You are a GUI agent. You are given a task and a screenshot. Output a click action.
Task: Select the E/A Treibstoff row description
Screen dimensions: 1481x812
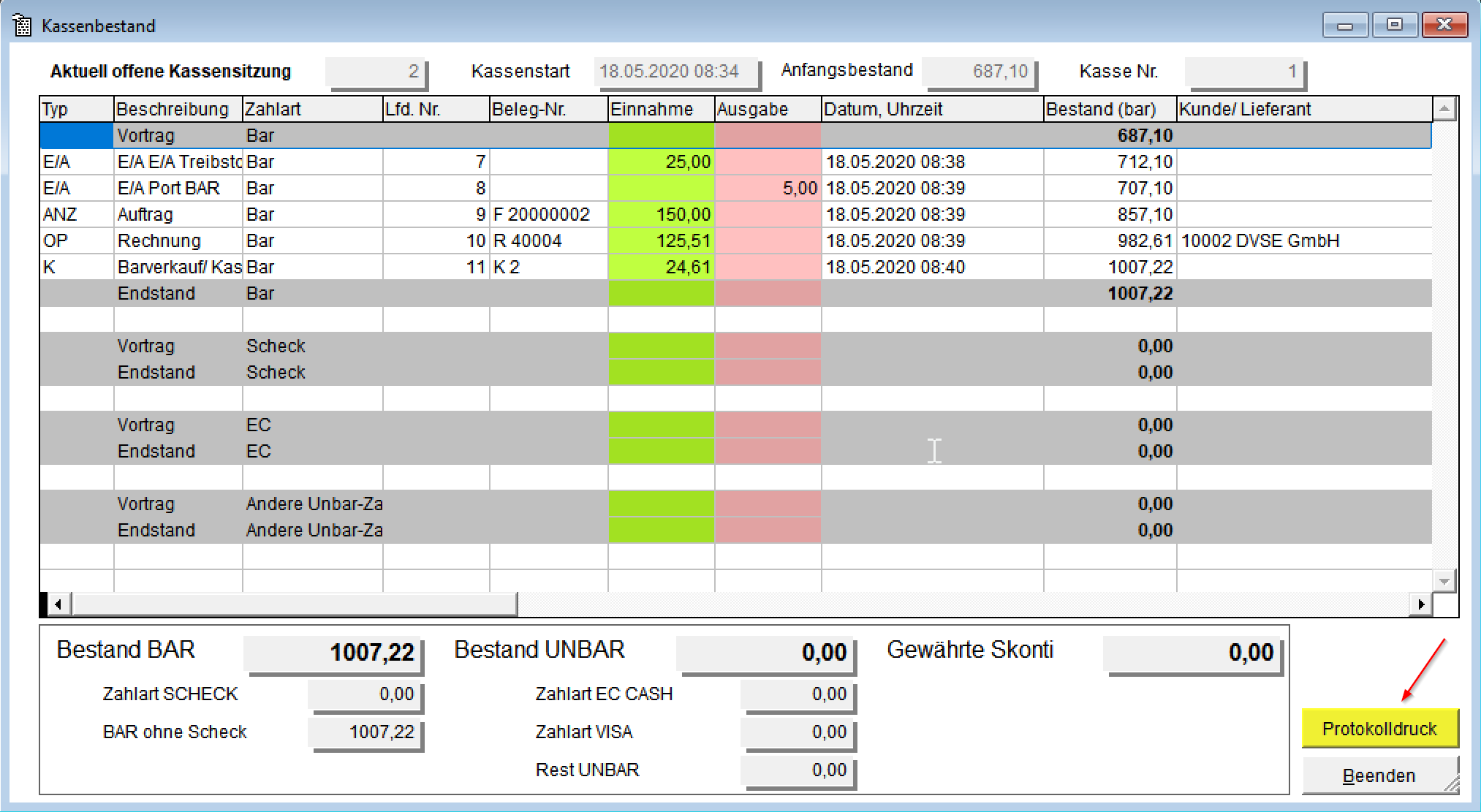pyautogui.click(x=178, y=162)
